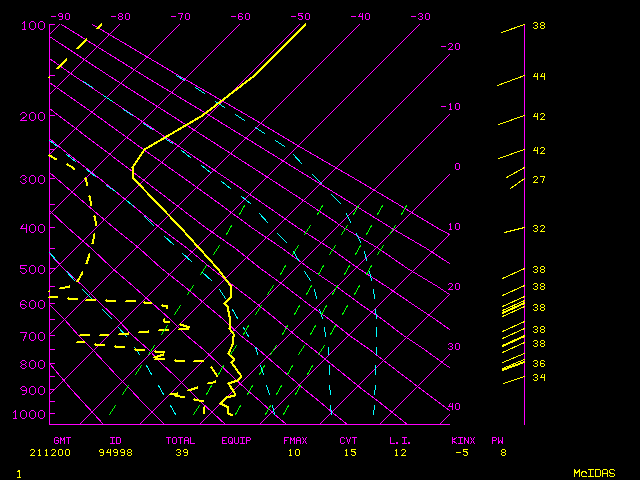Select the EQUIP header label

[237, 440]
